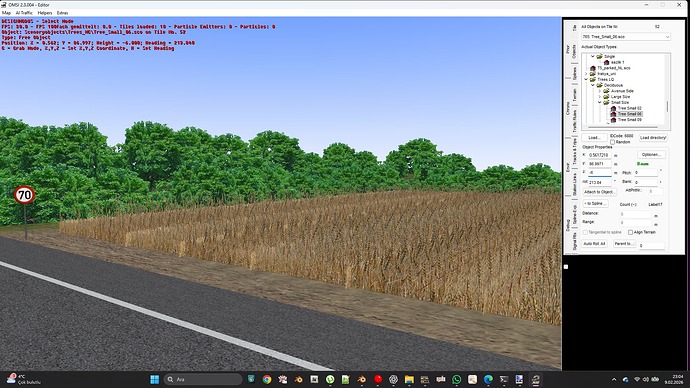This screenshot has height=388, width=690.
Task: Open Microsoft Edge from the taskbar
Action: (488, 379)
